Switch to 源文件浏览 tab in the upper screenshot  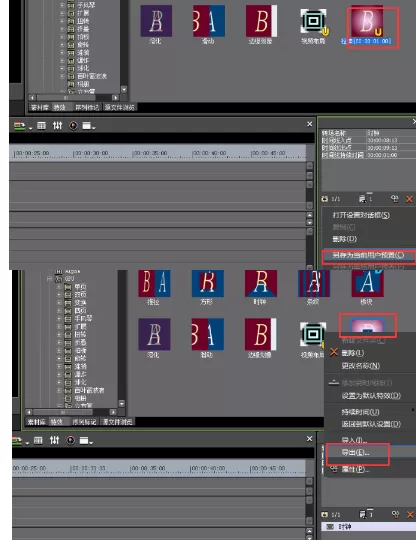coord(119,107)
